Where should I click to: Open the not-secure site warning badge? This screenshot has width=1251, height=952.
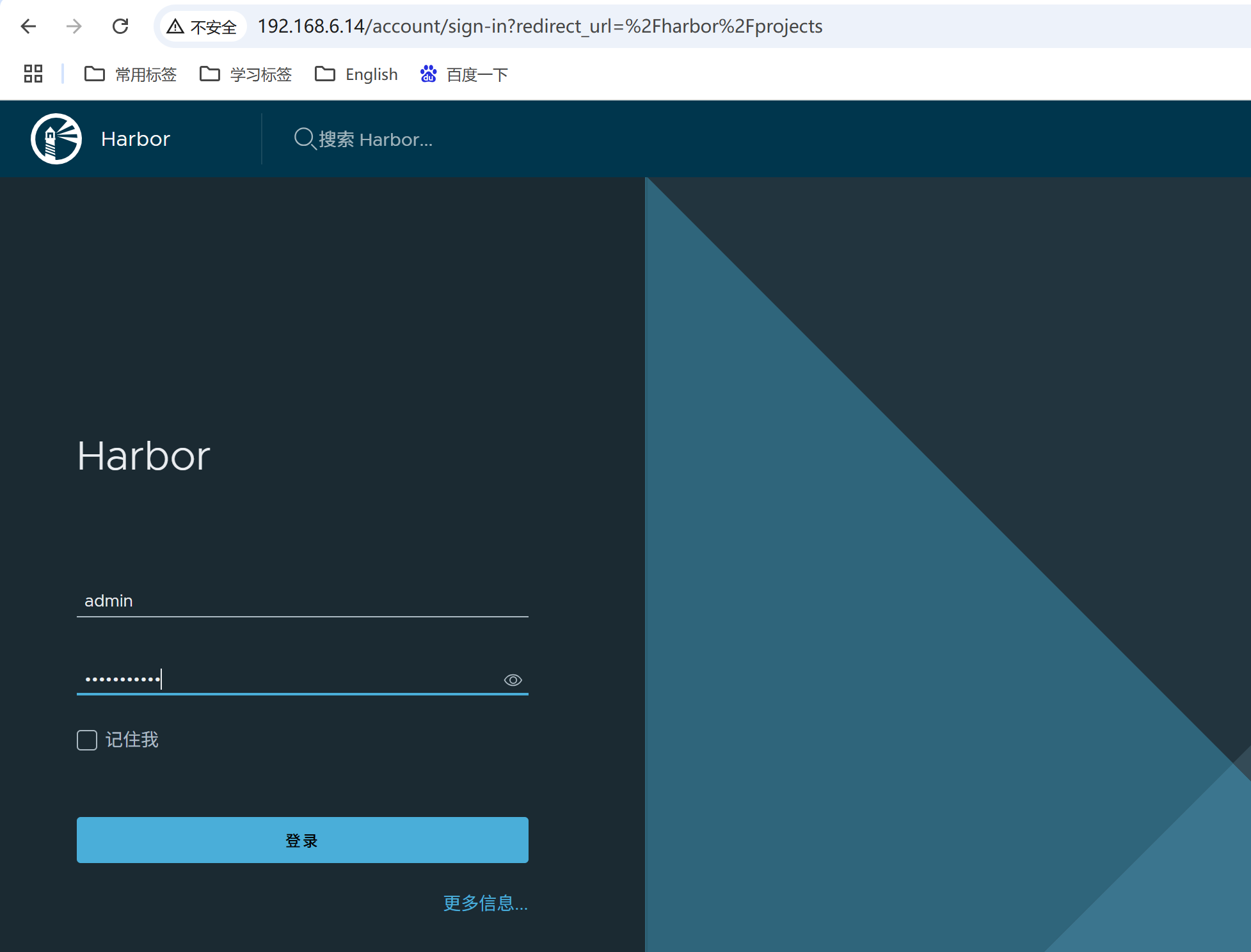coord(202,26)
